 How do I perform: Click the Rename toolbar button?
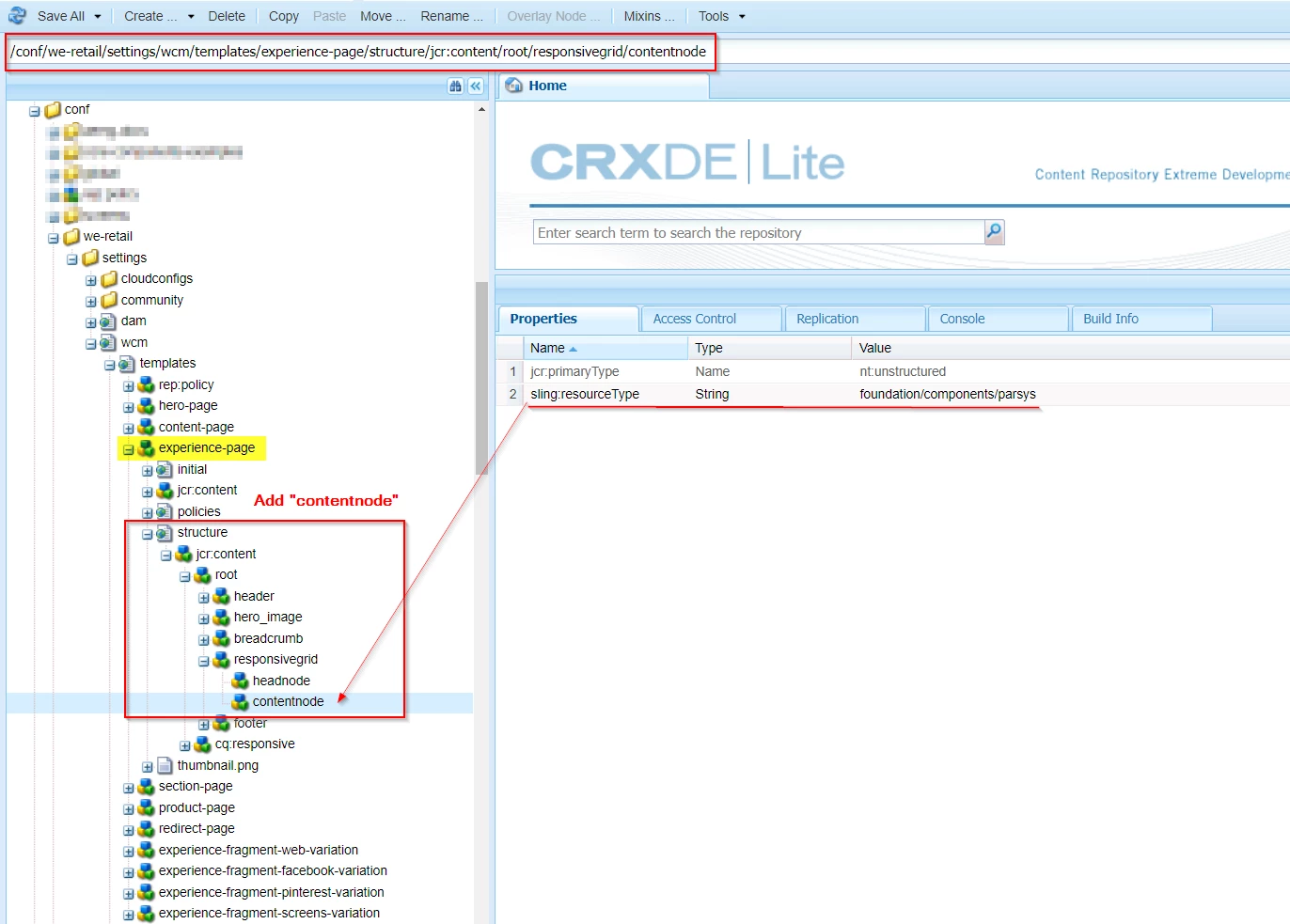[x=451, y=16]
